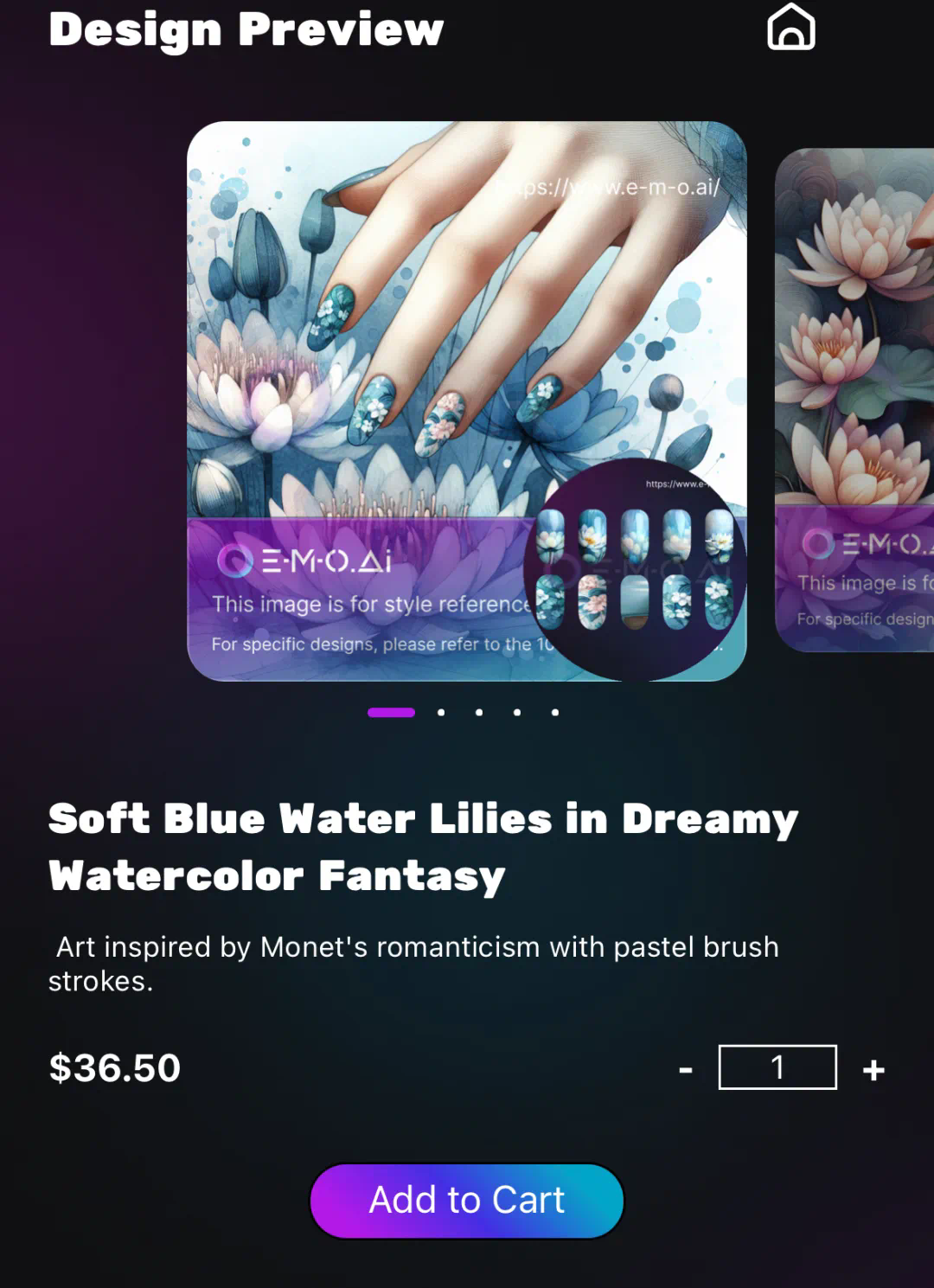Show the next preview with pink lilies
934x1288 pixels.
point(854,400)
